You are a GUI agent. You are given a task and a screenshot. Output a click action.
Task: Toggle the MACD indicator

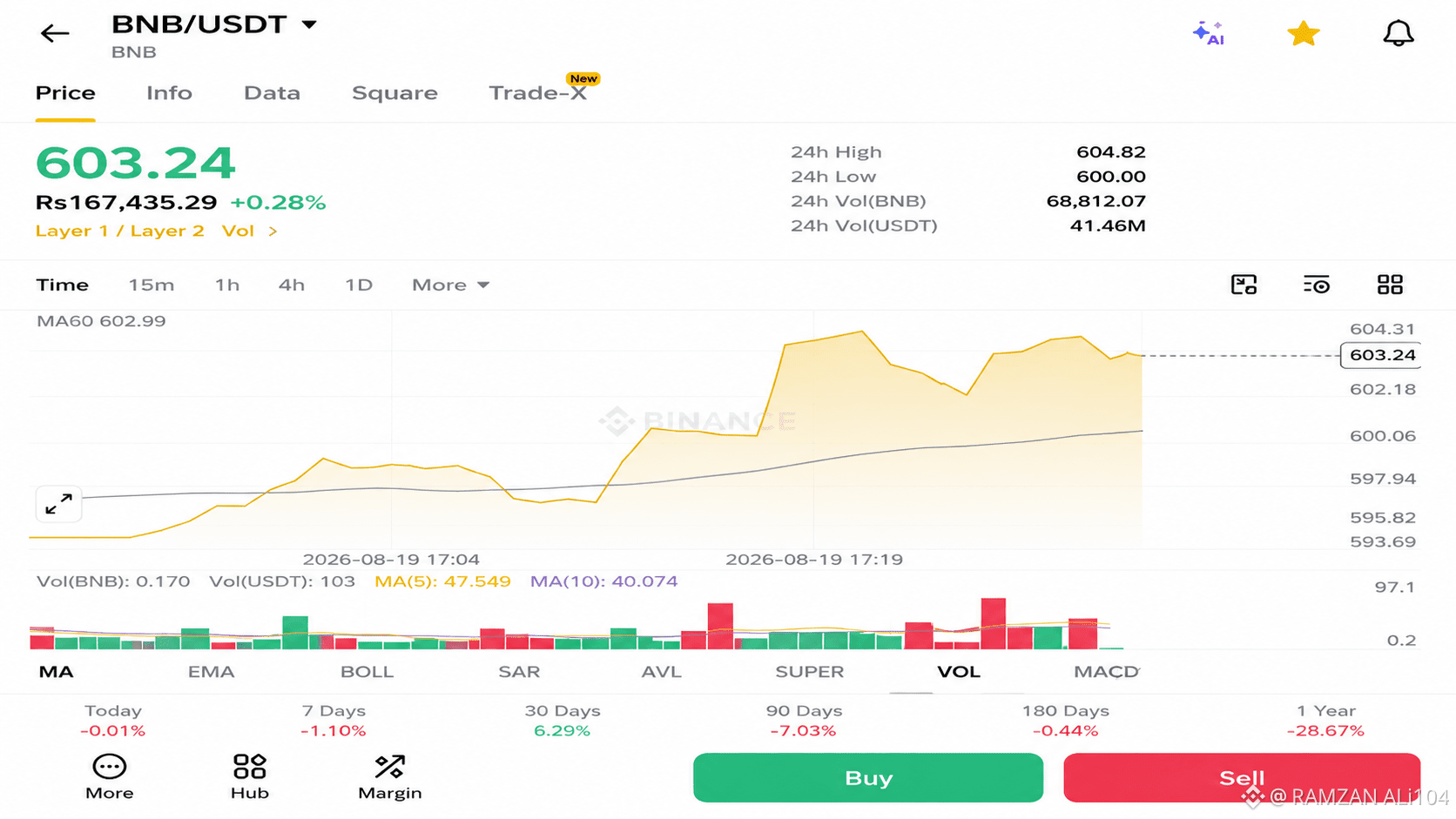click(x=1107, y=672)
